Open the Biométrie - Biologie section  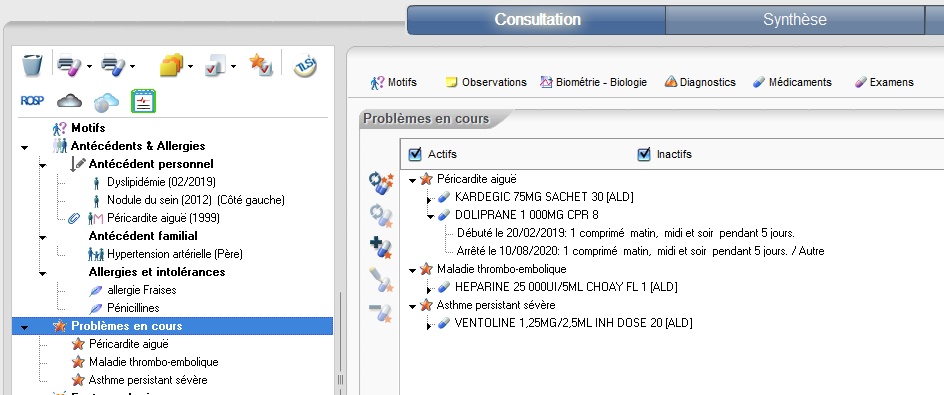coord(593,82)
